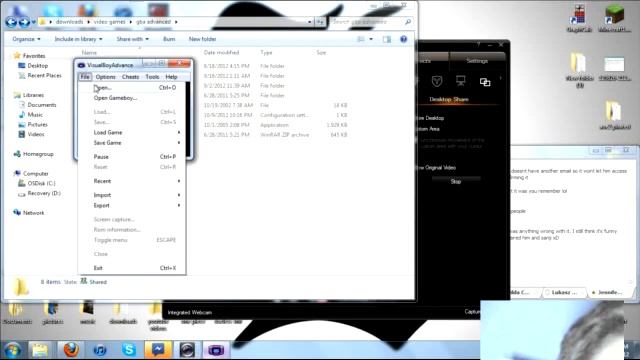Open File Explorer from the taskbar

pos(40,350)
